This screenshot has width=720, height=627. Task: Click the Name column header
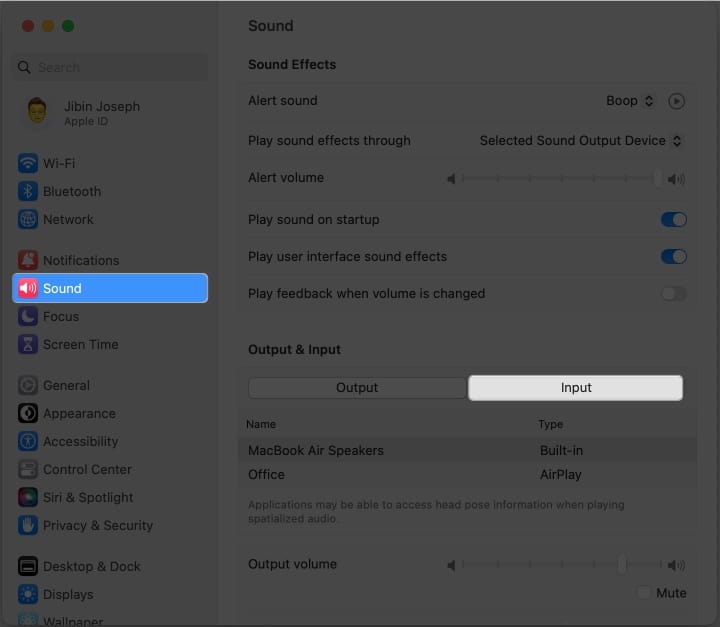pos(261,424)
